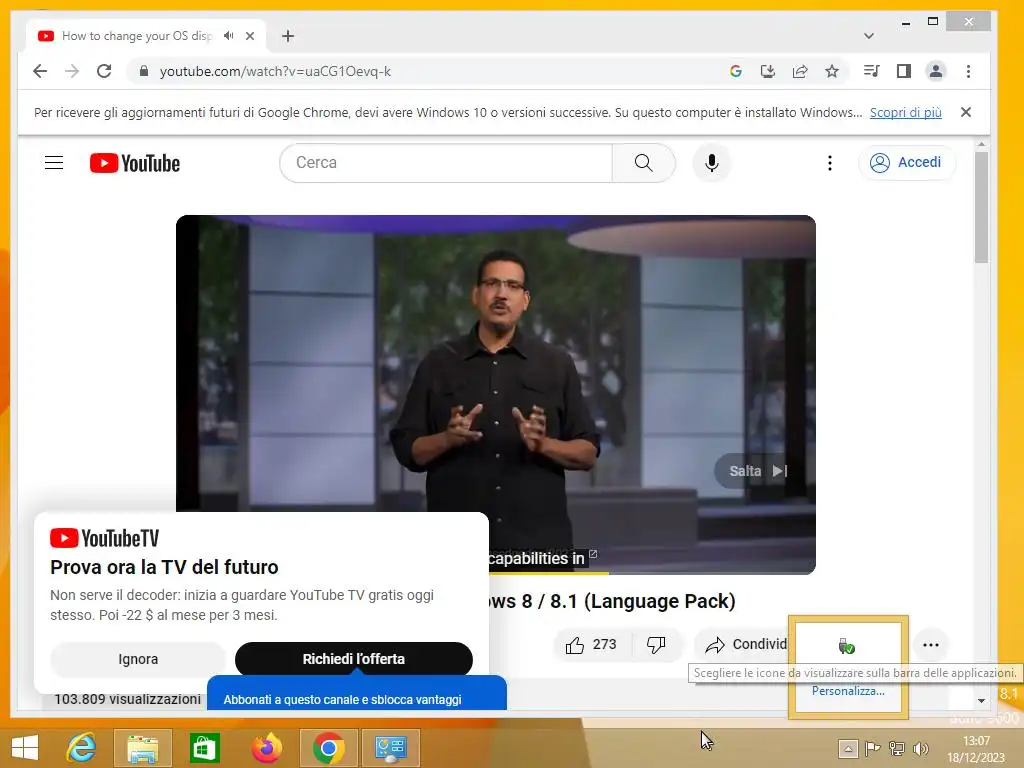Click the forward navigation arrow
Viewport: 1024px width, 768px height.
(x=72, y=71)
